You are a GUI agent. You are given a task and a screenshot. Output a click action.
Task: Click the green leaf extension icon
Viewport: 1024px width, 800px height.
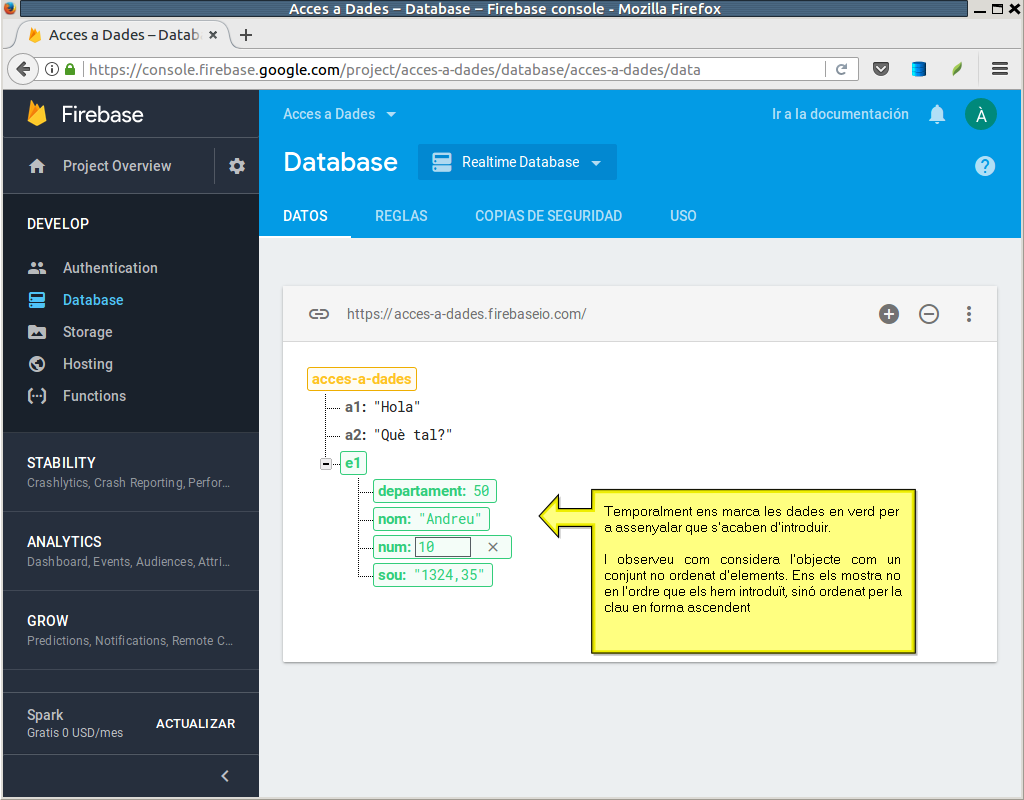[x=957, y=69]
